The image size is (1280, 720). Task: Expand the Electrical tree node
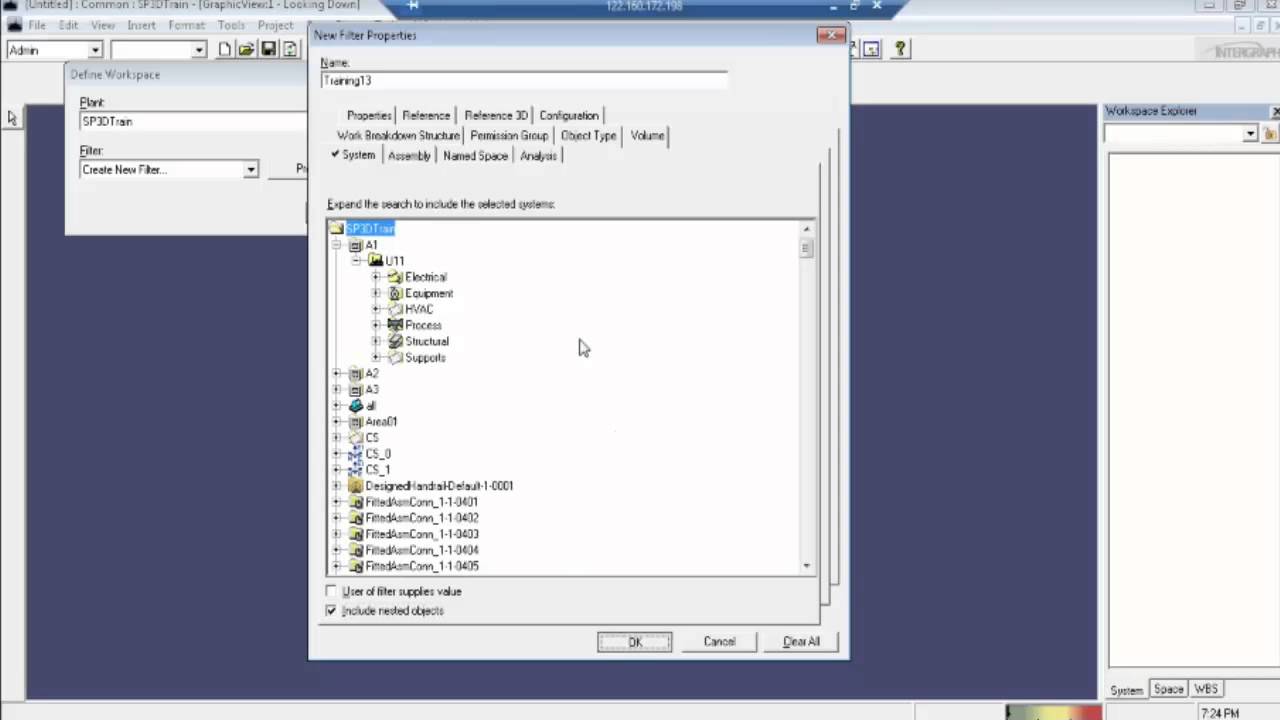click(376, 277)
